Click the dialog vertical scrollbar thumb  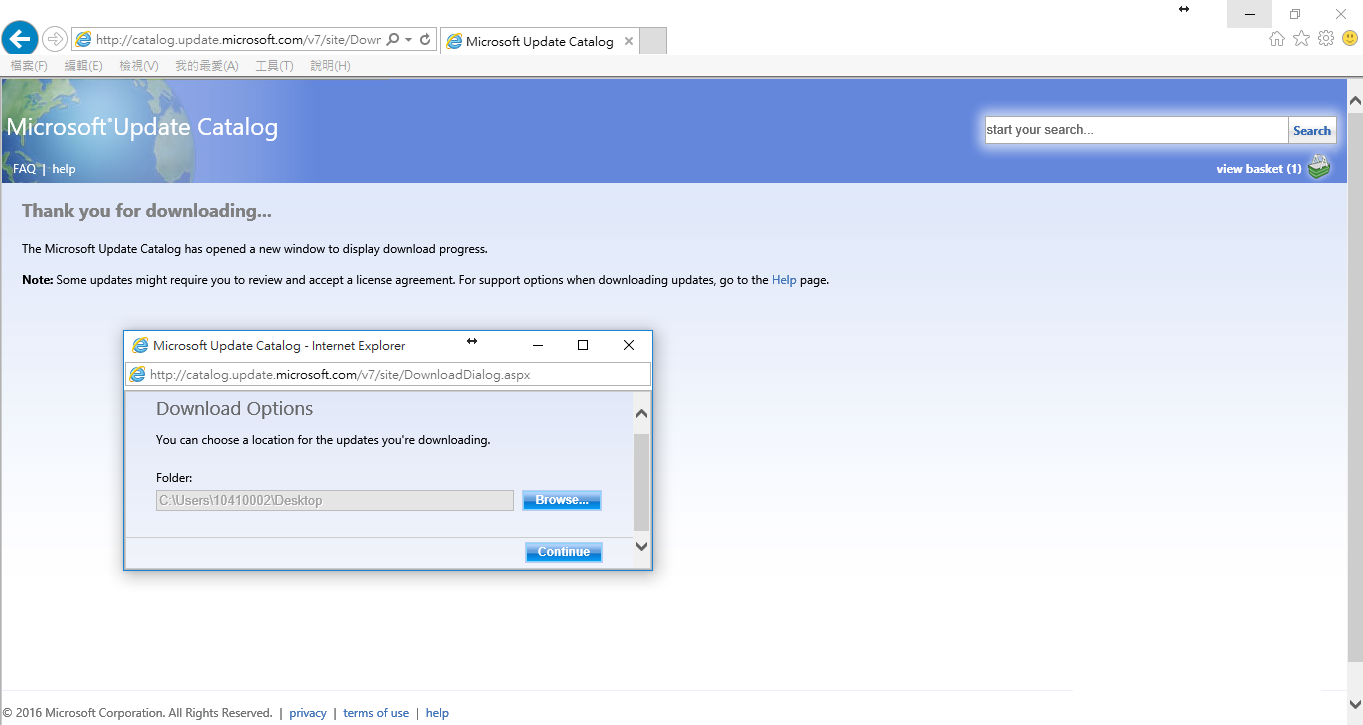click(642, 482)
